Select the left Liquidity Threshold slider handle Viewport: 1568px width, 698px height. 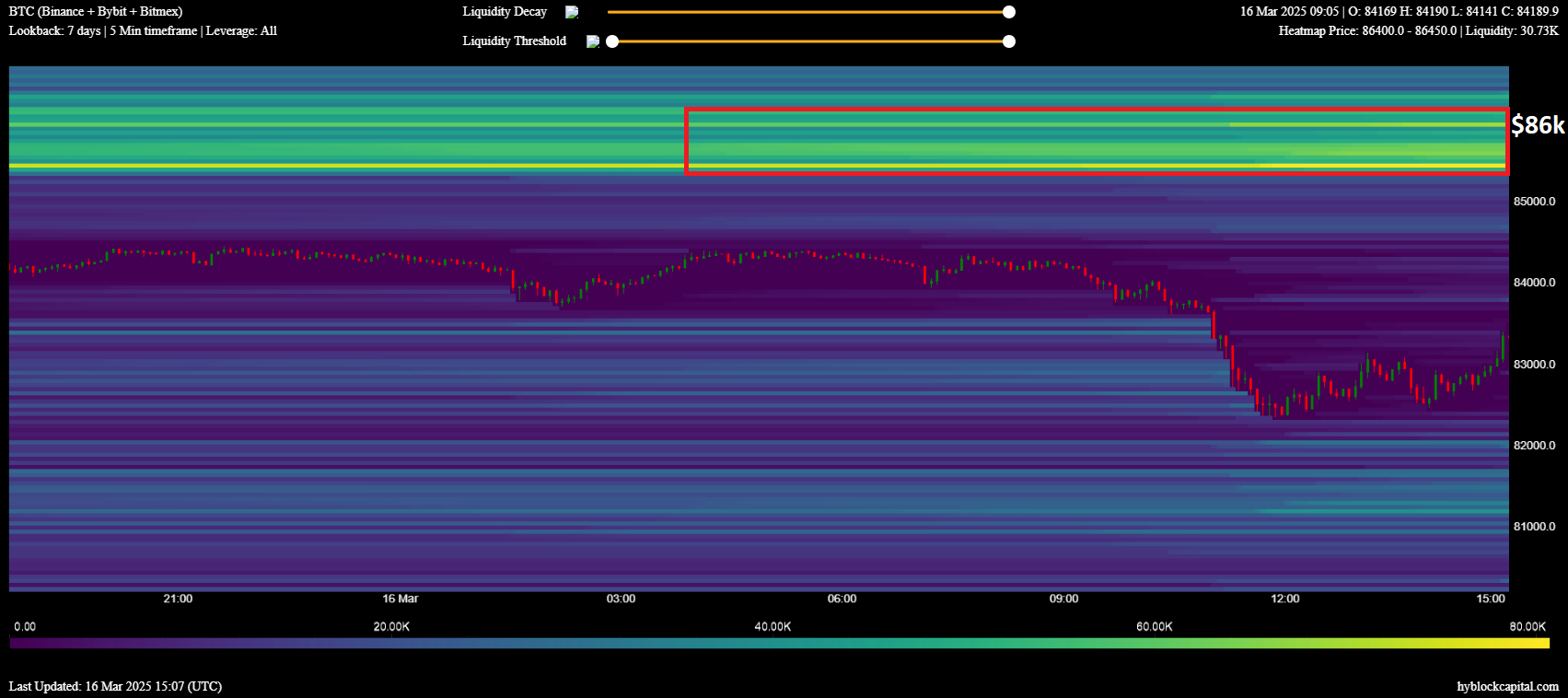click(x=612, y=41)
